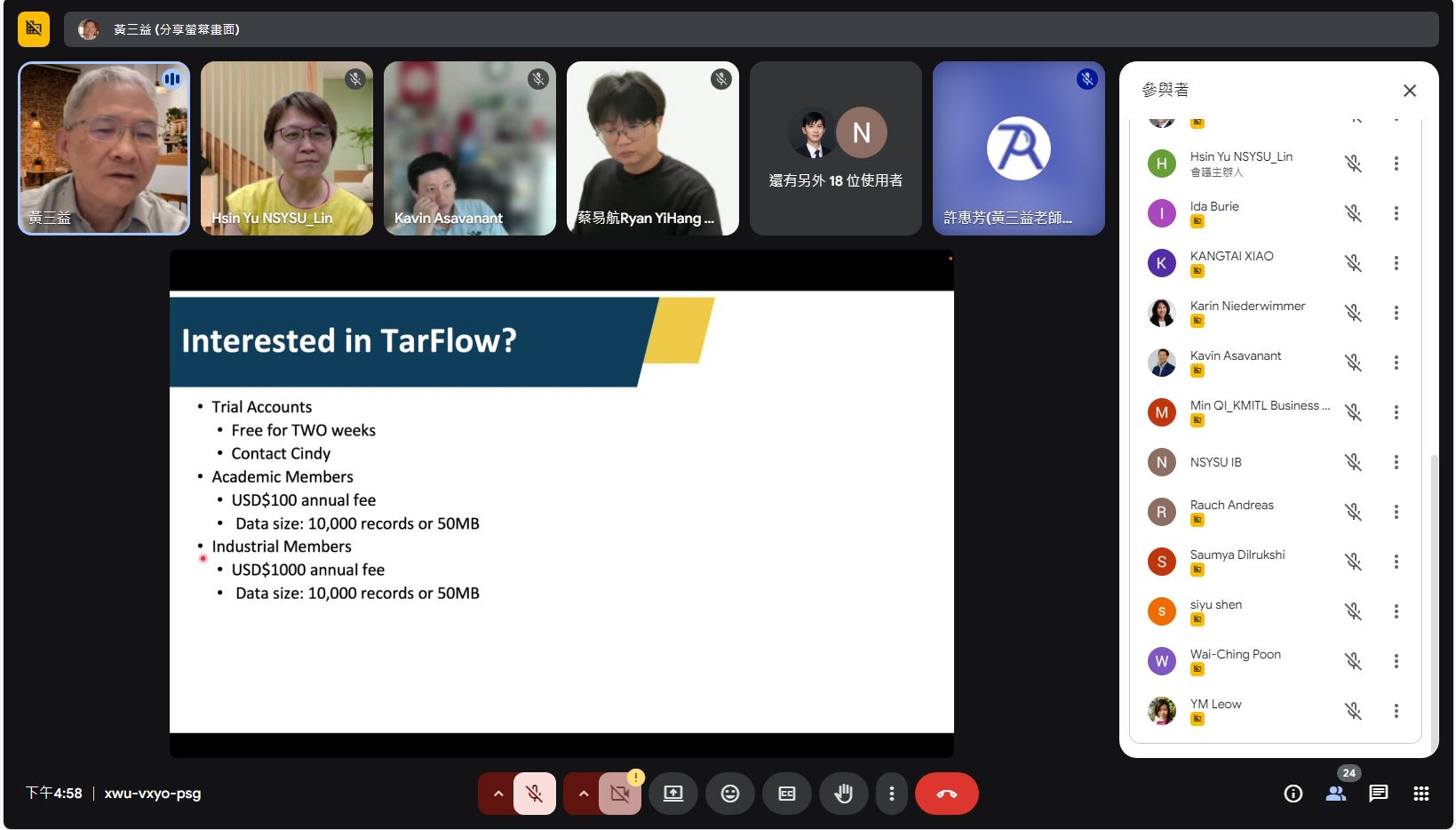Click the present screen button
The width and height of the screenshot is (1456, 830).
pyautogui.click(x=673, y=794)
